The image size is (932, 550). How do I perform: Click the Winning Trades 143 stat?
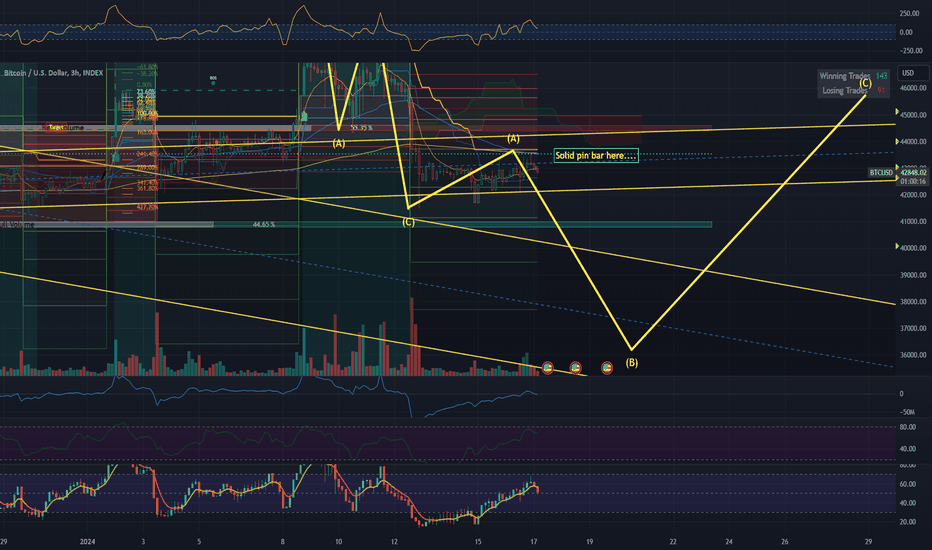point(853,76)
